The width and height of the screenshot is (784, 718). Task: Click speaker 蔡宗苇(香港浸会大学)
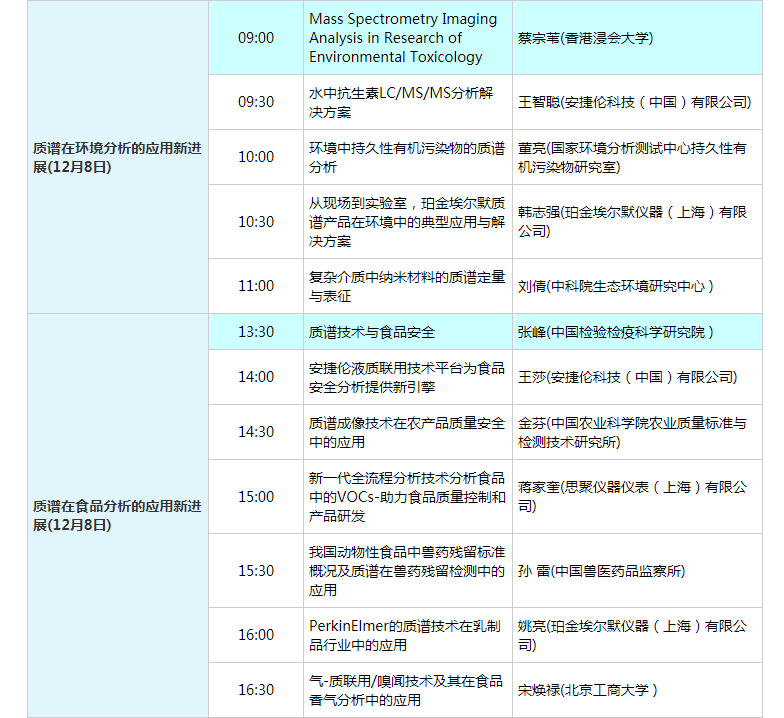pyautogui.click(x=585, y=38)
